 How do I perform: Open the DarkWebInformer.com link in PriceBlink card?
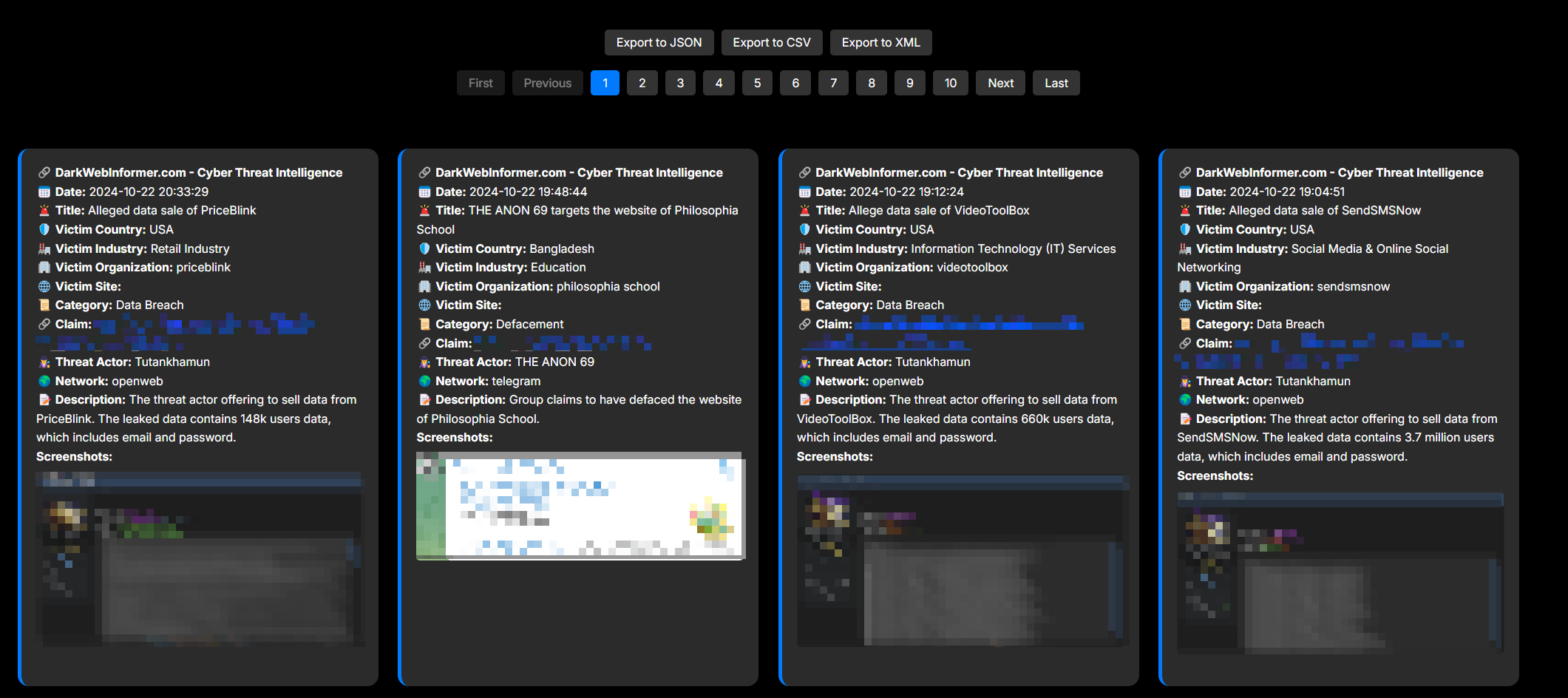(x=198, y=173)
